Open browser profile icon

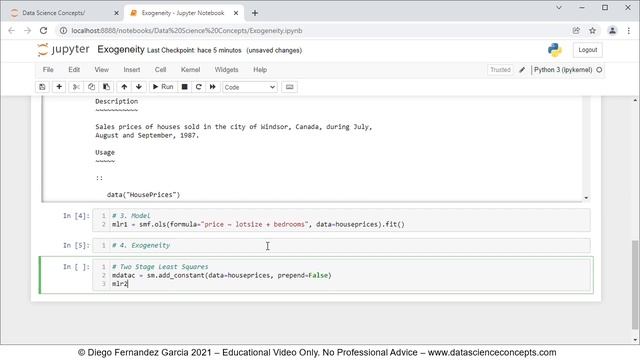click(612, 31)
